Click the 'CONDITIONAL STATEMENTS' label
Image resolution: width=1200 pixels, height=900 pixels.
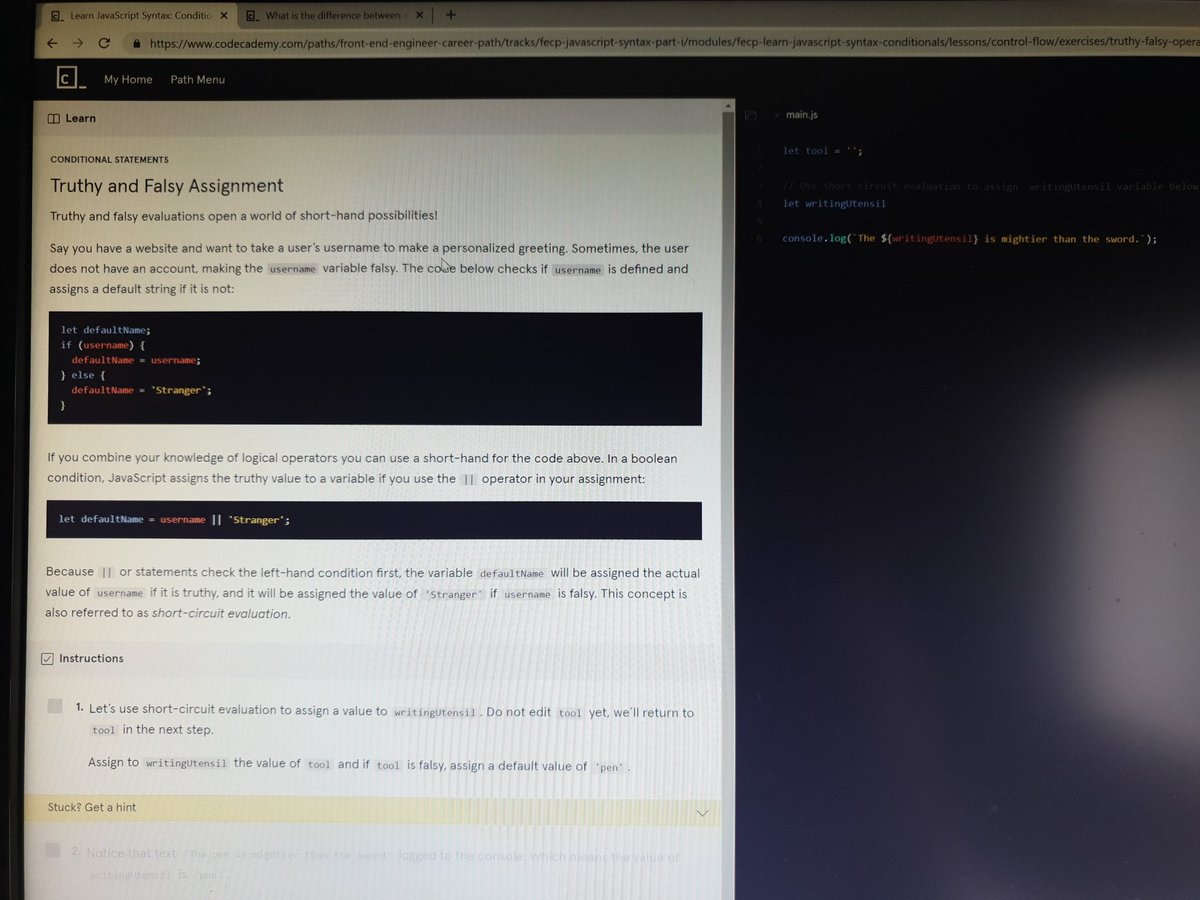tap(109, 160)
